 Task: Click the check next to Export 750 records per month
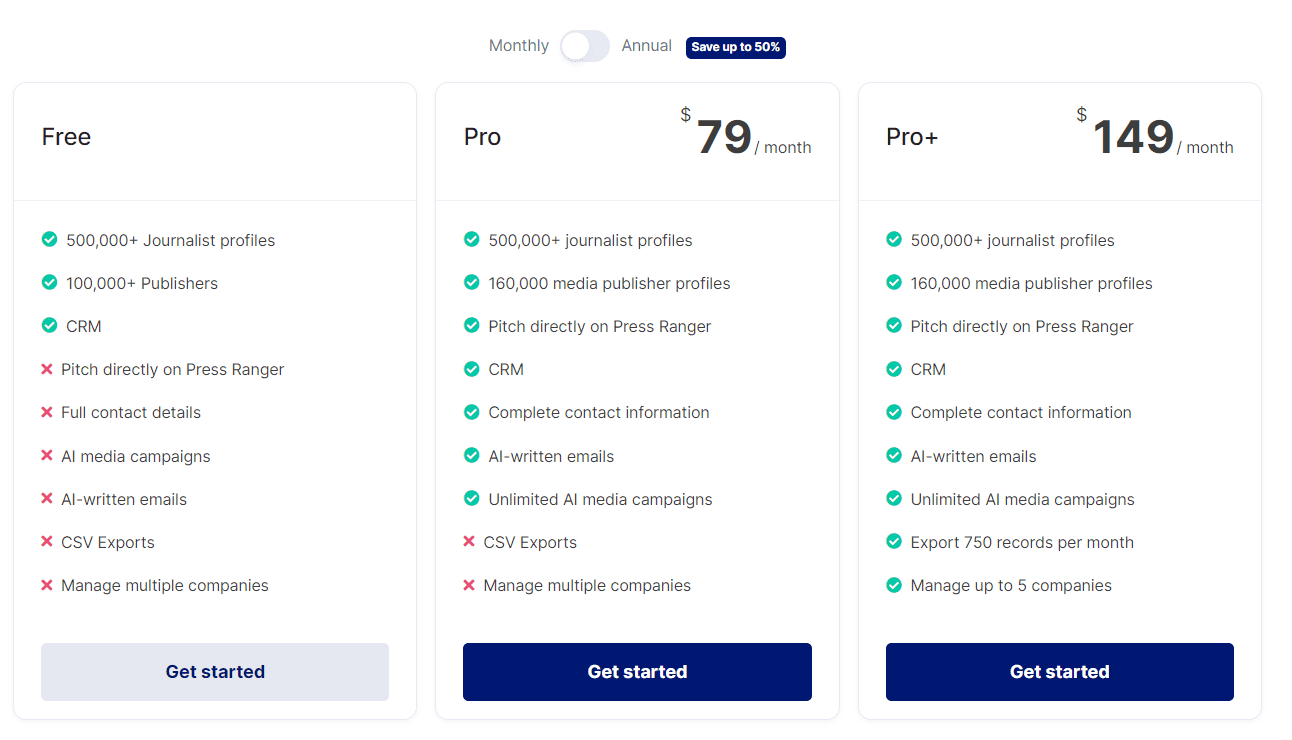coord(893,542)
